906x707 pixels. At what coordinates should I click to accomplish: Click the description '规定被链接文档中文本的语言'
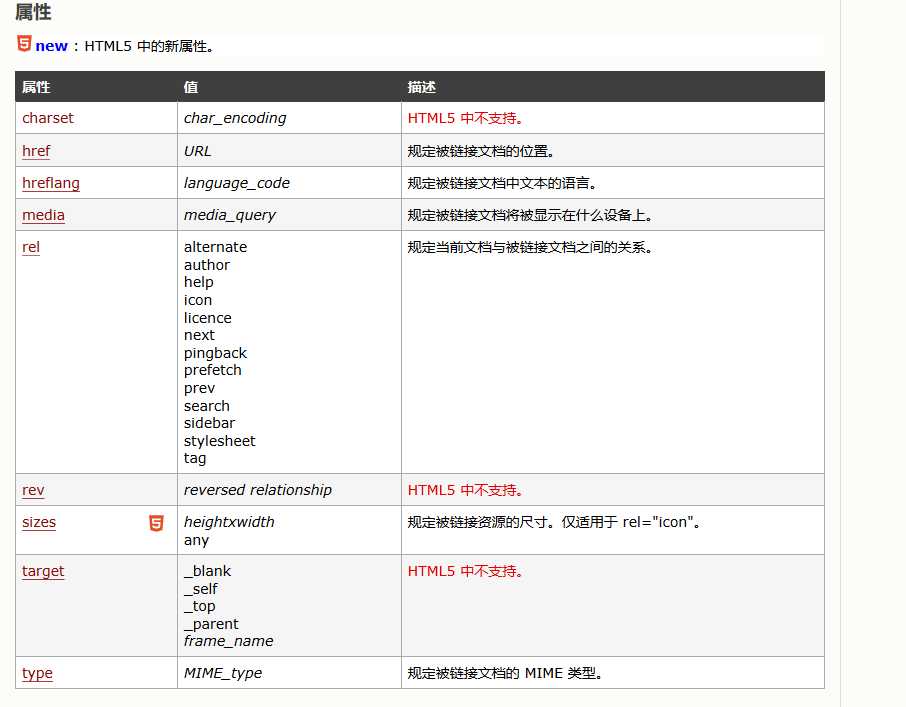coord(502,184)
